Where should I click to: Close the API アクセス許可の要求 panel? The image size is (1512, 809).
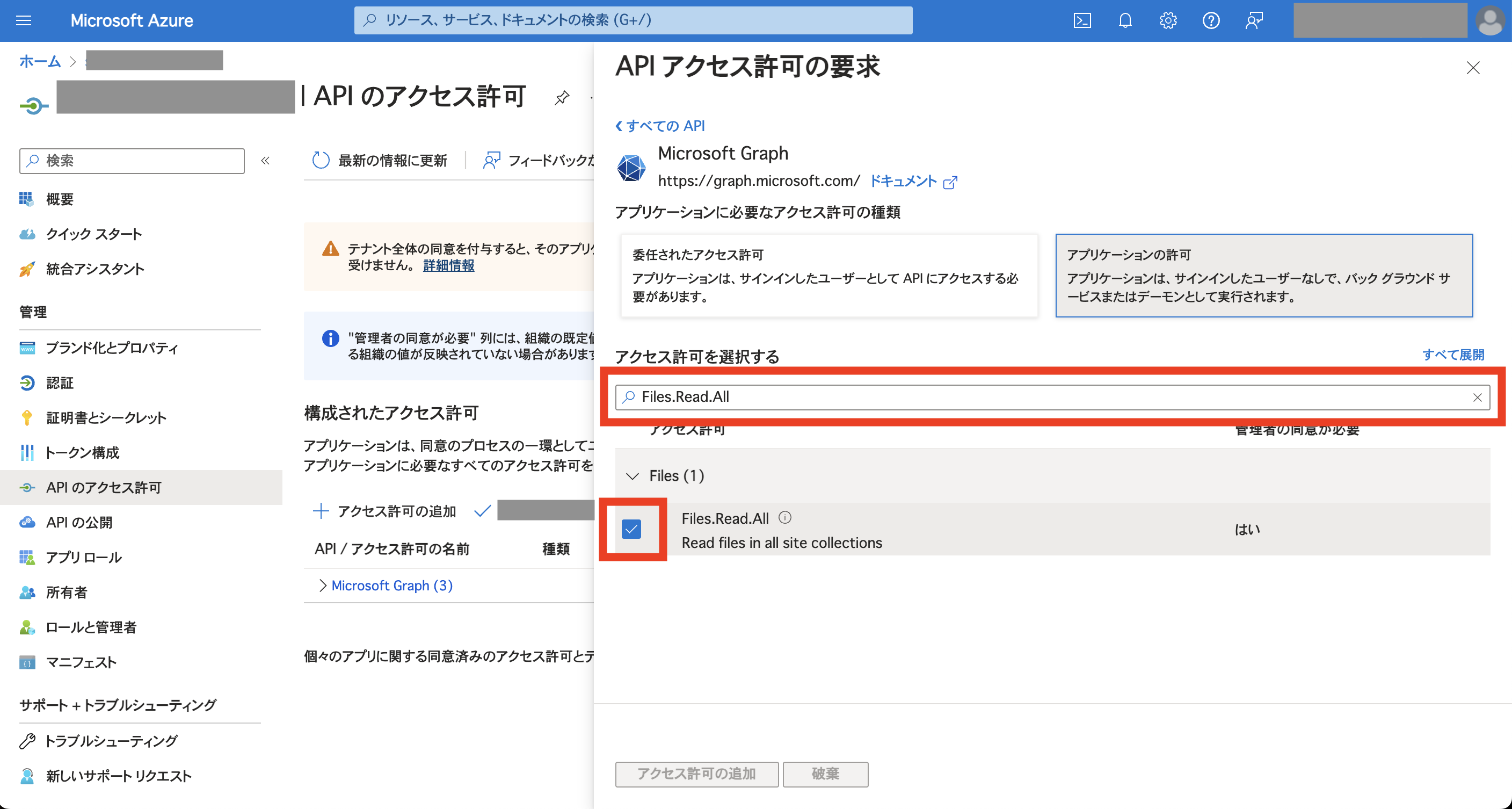1473,68
